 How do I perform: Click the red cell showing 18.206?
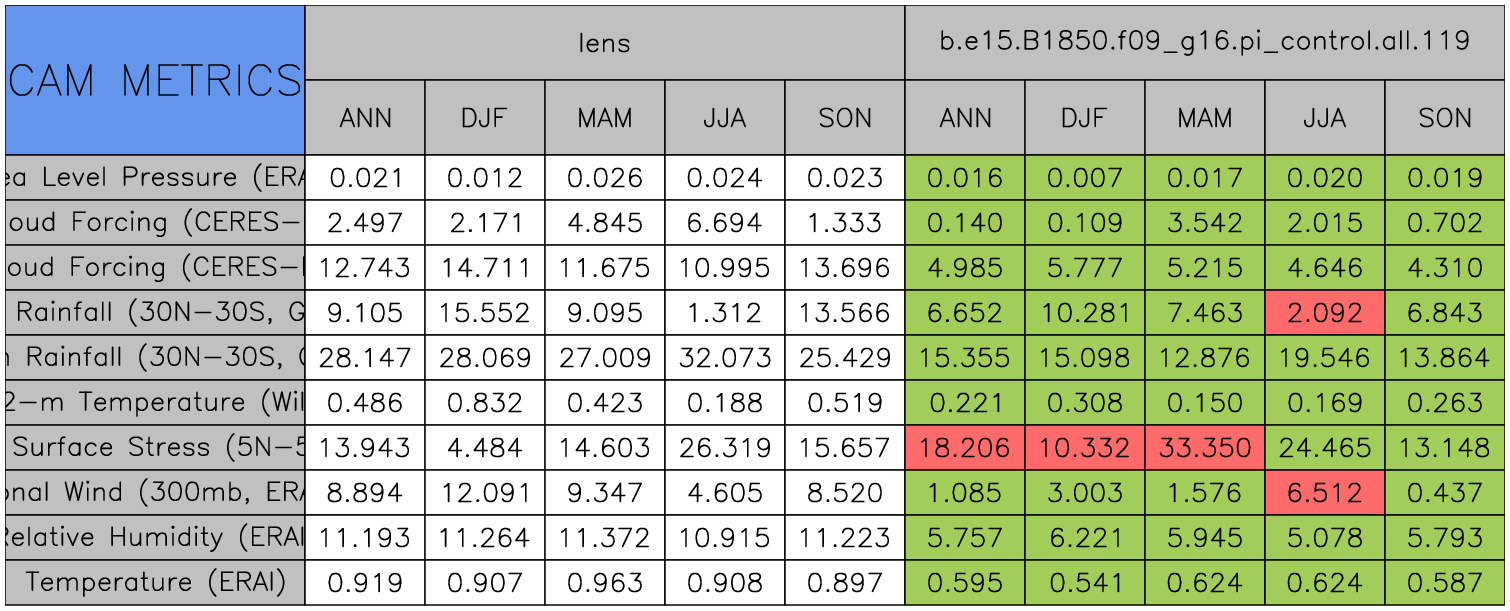(964, 448)
